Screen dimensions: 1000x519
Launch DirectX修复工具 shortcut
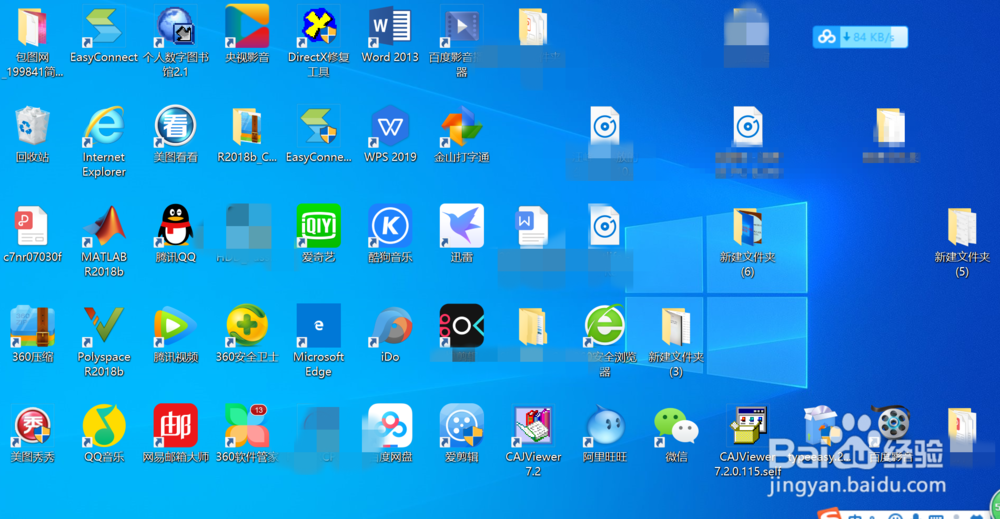(318, 27)
